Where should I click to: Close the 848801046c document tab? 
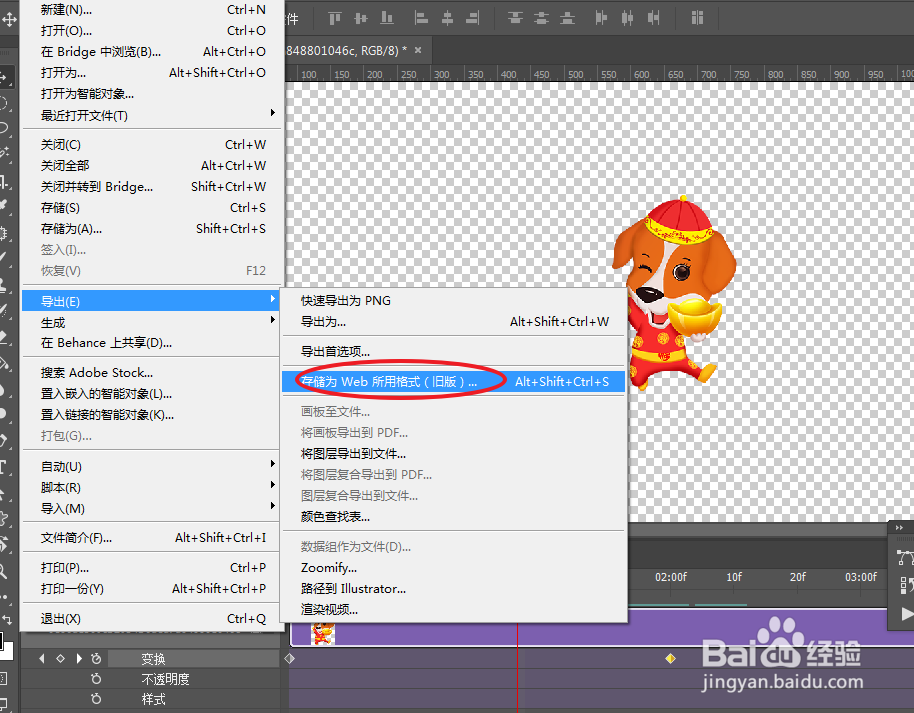[418, 51]
